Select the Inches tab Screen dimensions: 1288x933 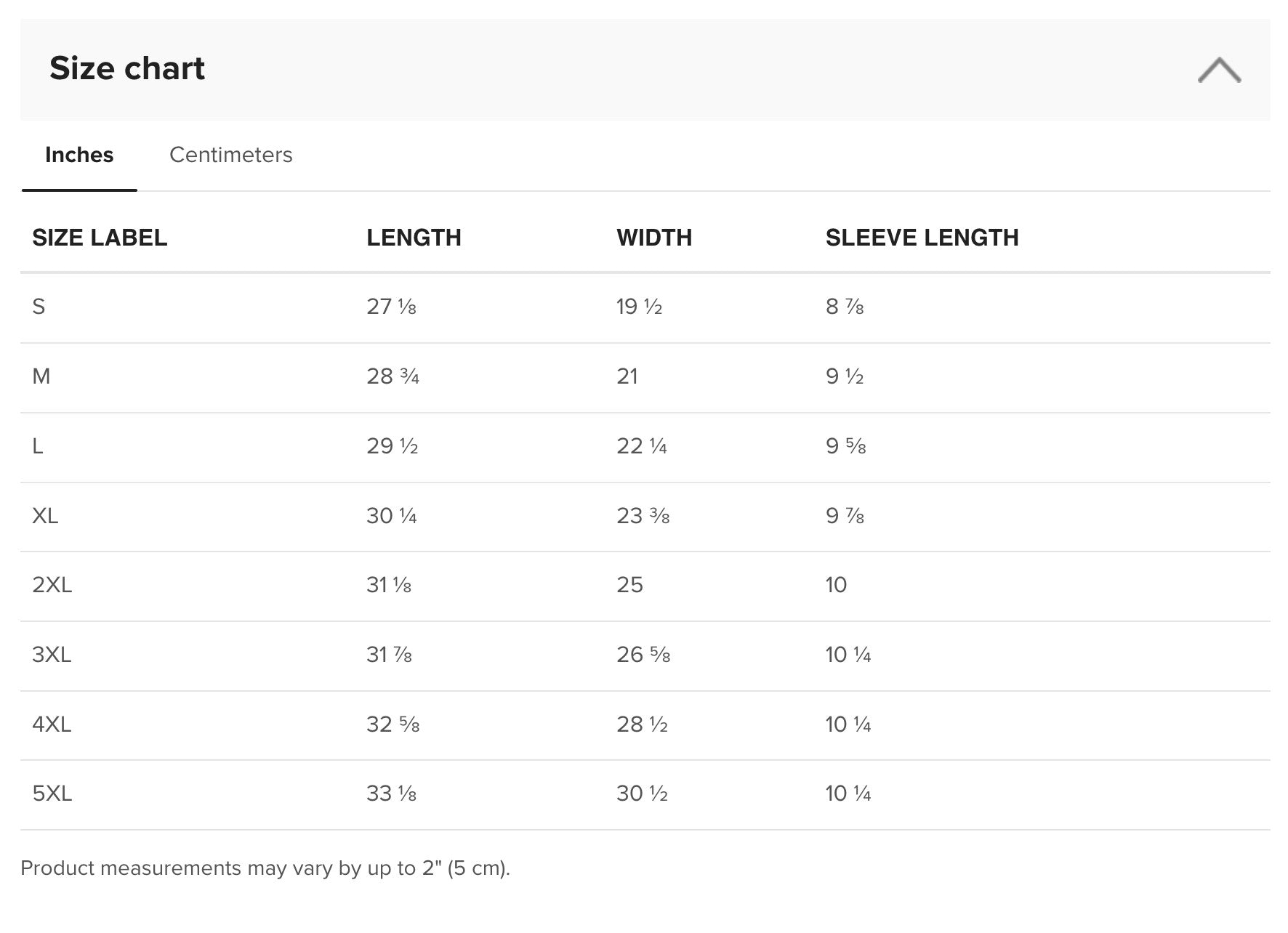click(79, 155)
